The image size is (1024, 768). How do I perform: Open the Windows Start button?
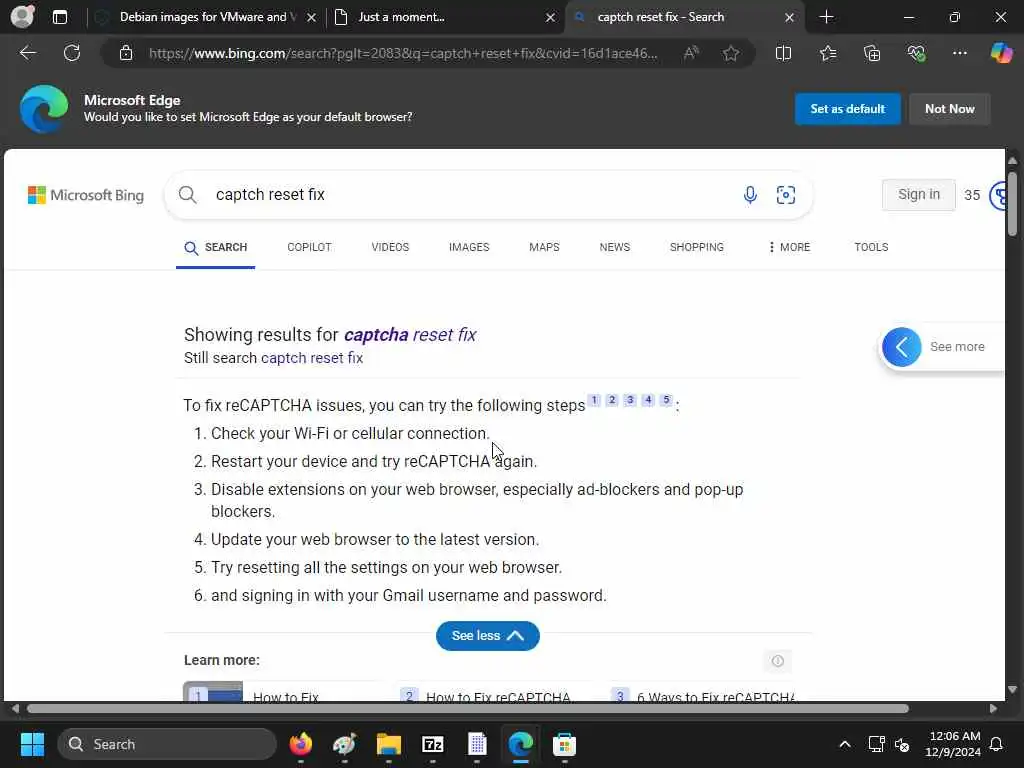point(32,744)
